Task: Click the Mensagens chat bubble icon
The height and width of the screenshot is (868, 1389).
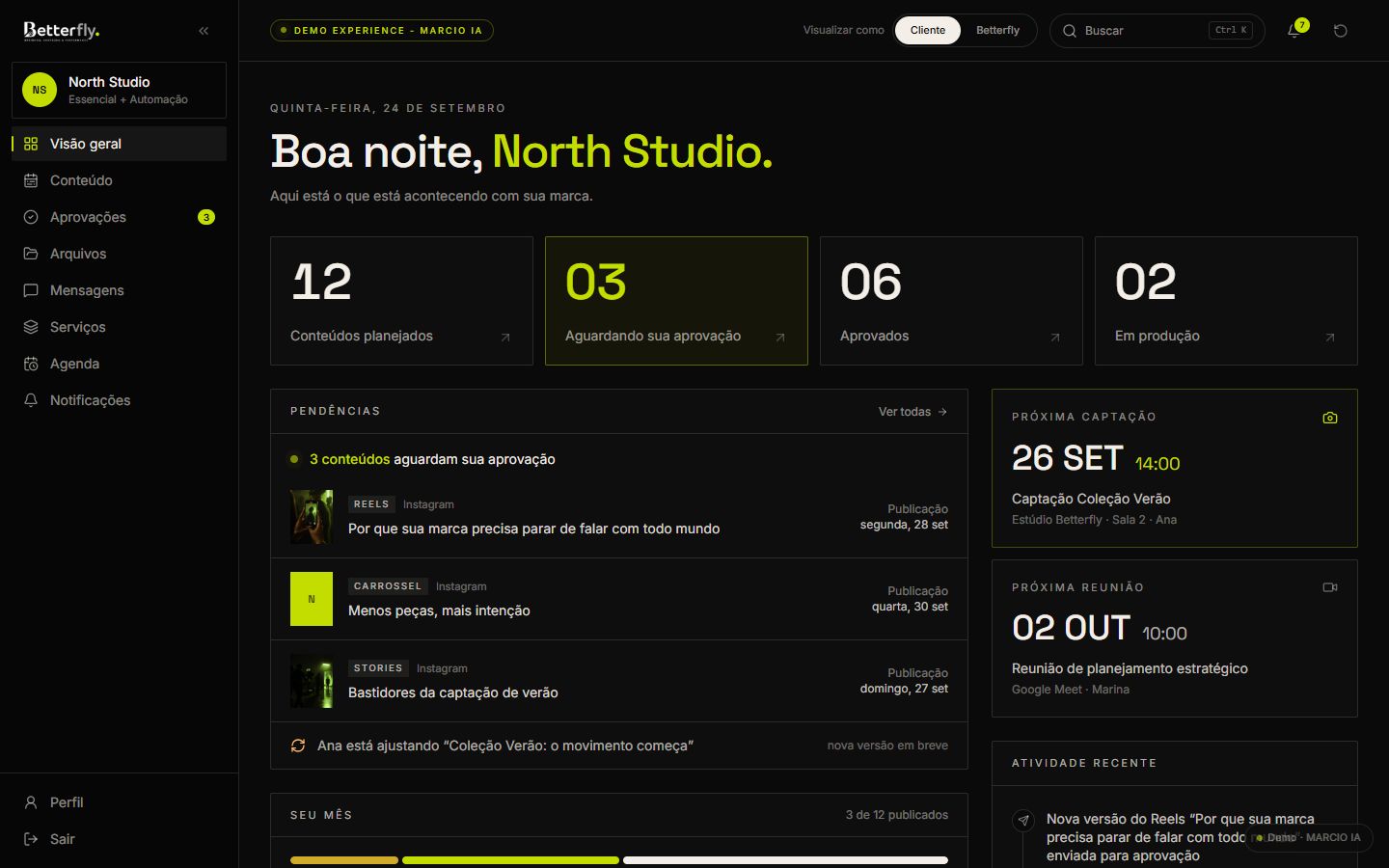Action: click(x=31, y=290)
